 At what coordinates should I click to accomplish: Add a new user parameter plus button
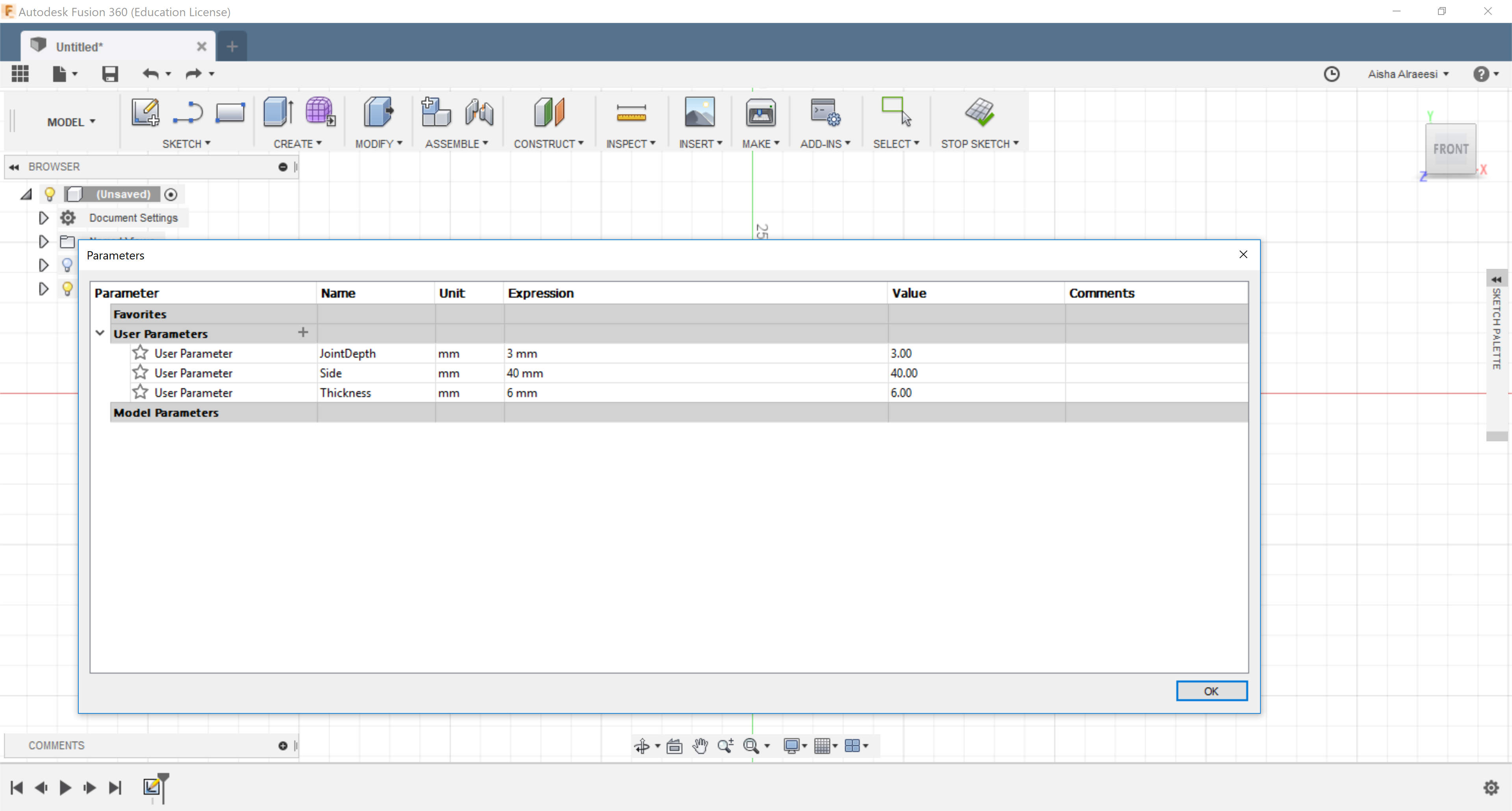click(303, 332)
